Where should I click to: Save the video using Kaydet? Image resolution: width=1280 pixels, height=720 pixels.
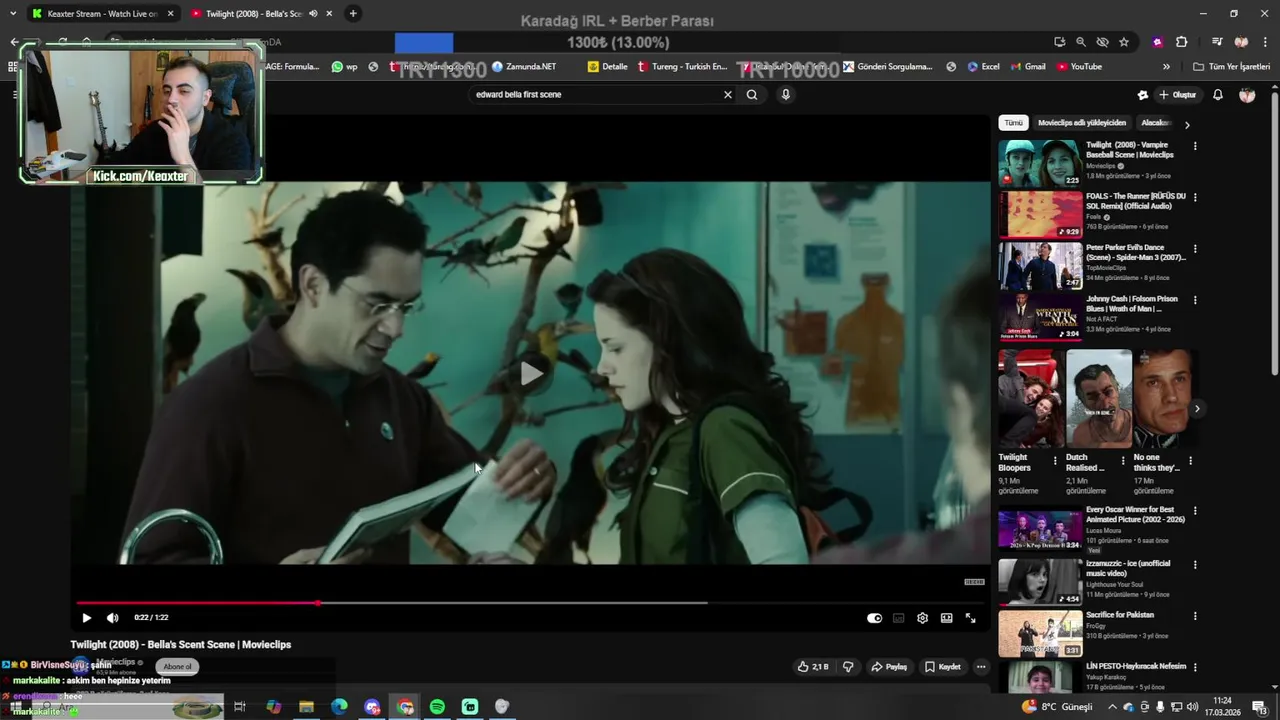pyautogui.click(x=943, y=667)
